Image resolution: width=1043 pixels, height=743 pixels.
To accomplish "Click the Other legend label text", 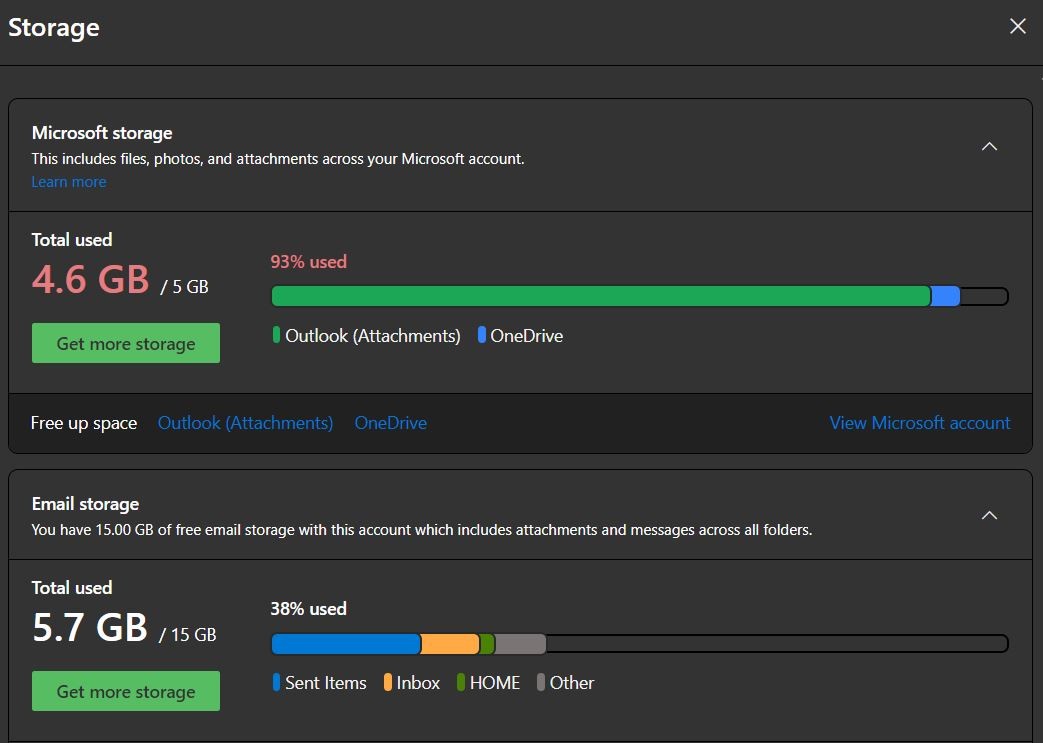I will 571,683.
